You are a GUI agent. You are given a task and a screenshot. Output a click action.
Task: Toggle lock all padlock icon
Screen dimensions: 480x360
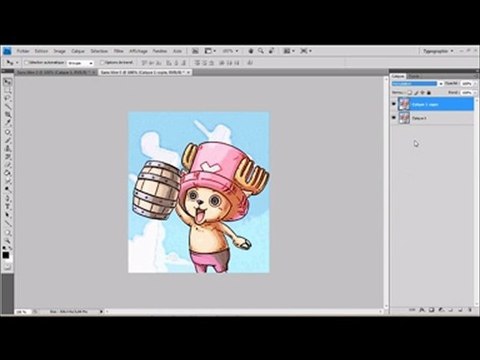click(x=429, y=92)
